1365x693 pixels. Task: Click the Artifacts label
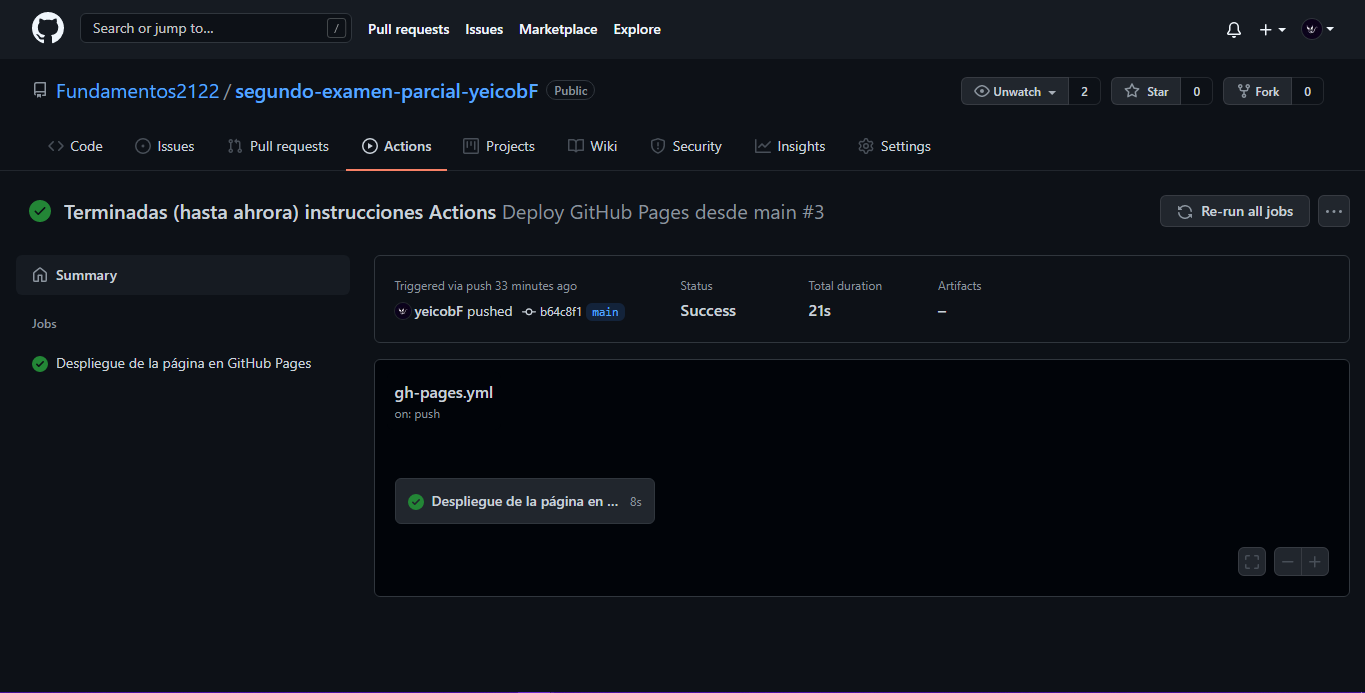pos(960,286)
